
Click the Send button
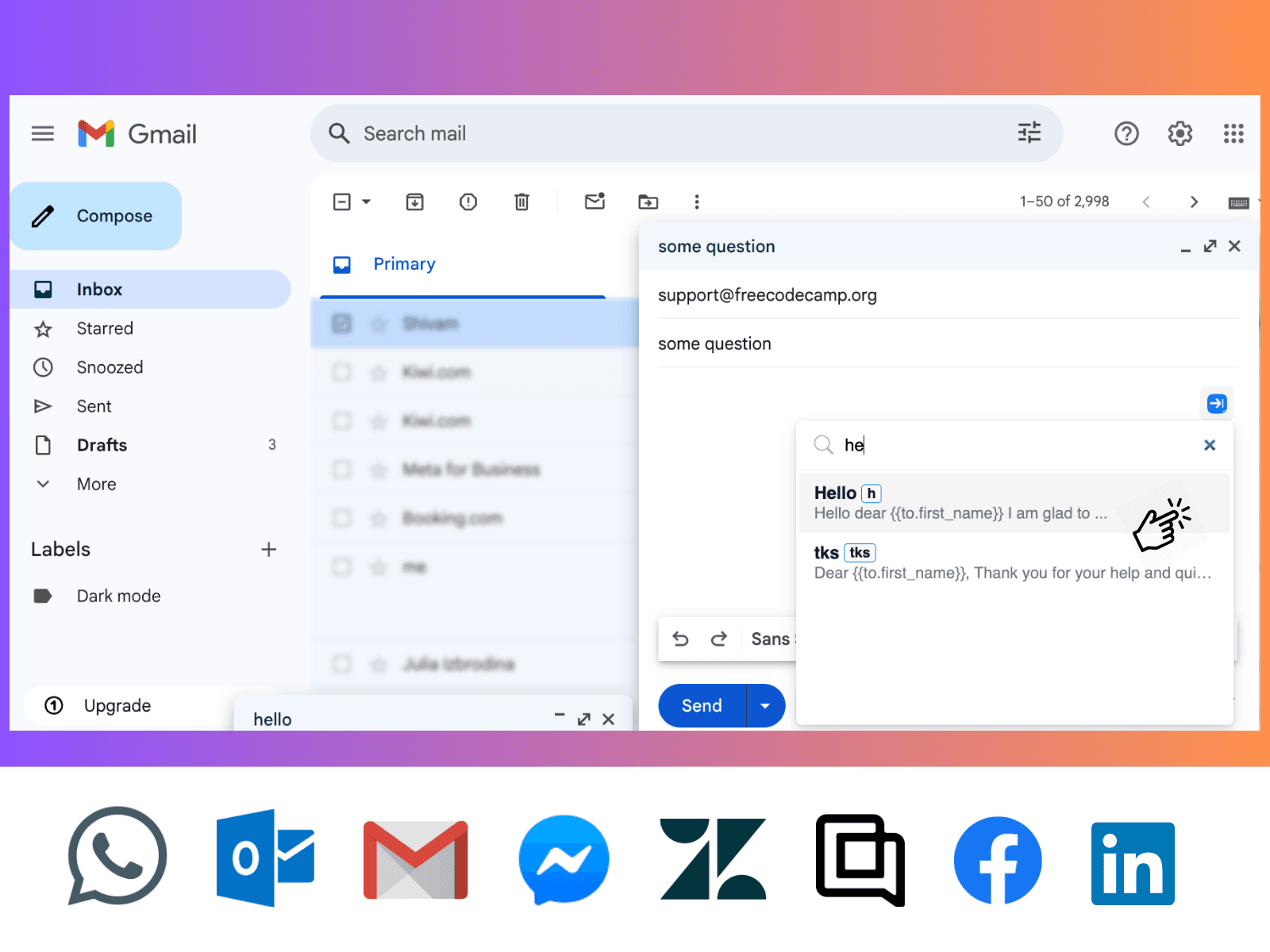pyautogui.click(x=702, y=705)
